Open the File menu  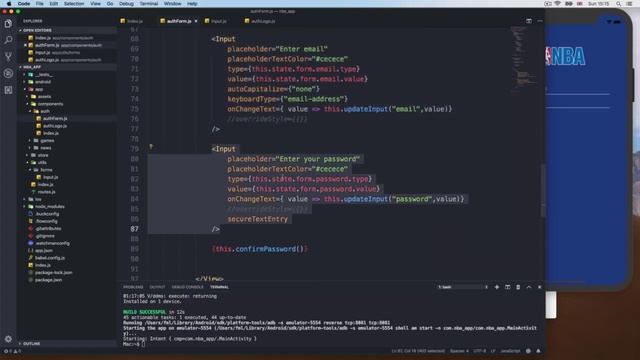[x=40, y=4]
